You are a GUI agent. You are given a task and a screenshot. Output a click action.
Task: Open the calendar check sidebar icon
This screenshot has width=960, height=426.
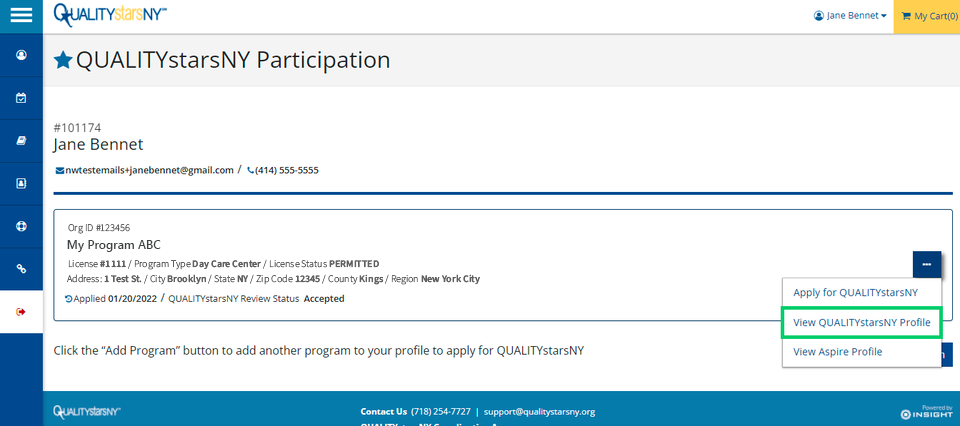click(x=21, y=98)
